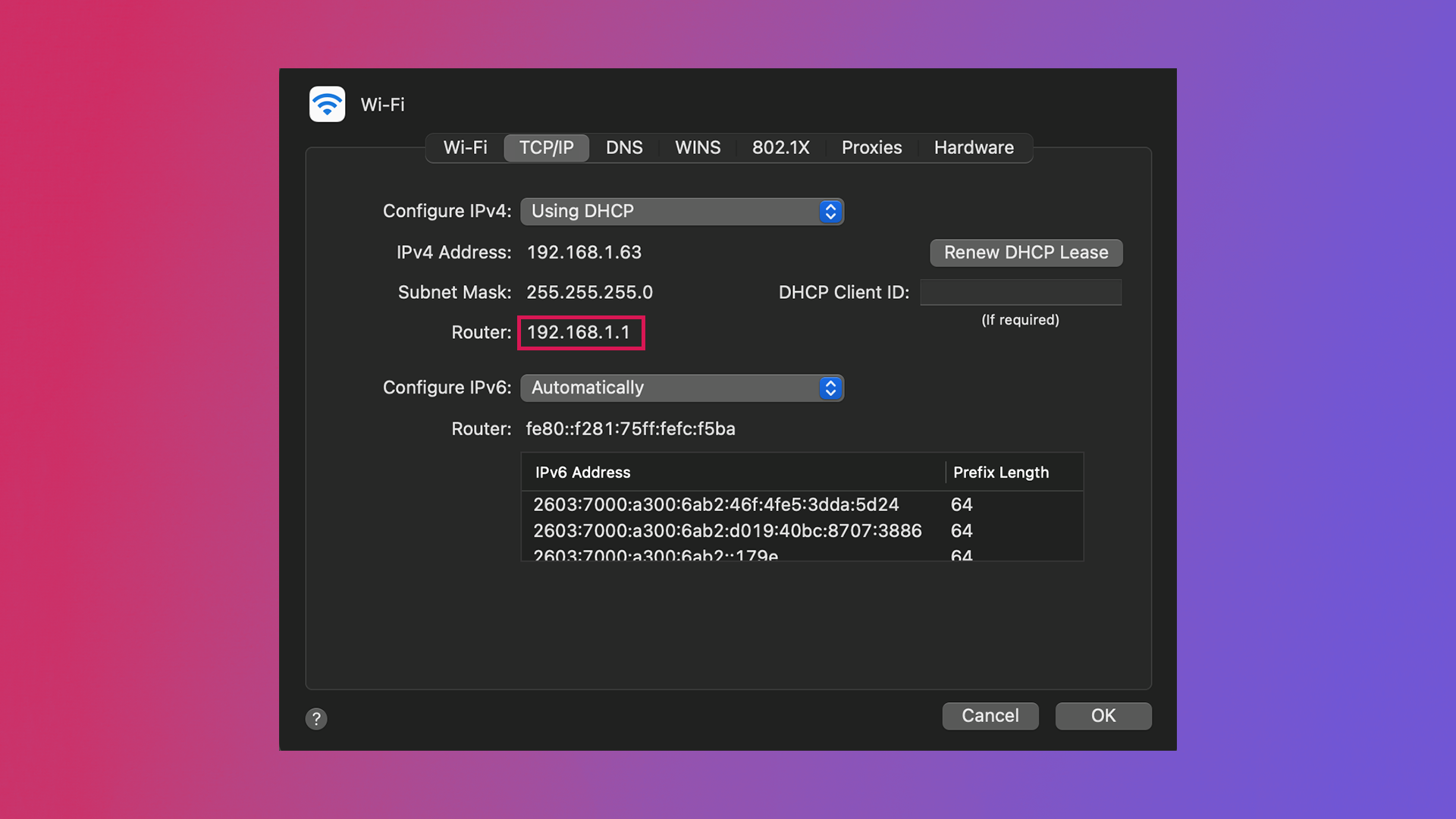Open the DNS tab
Screen dimensions: 1456x819
(x=624, y=147)
